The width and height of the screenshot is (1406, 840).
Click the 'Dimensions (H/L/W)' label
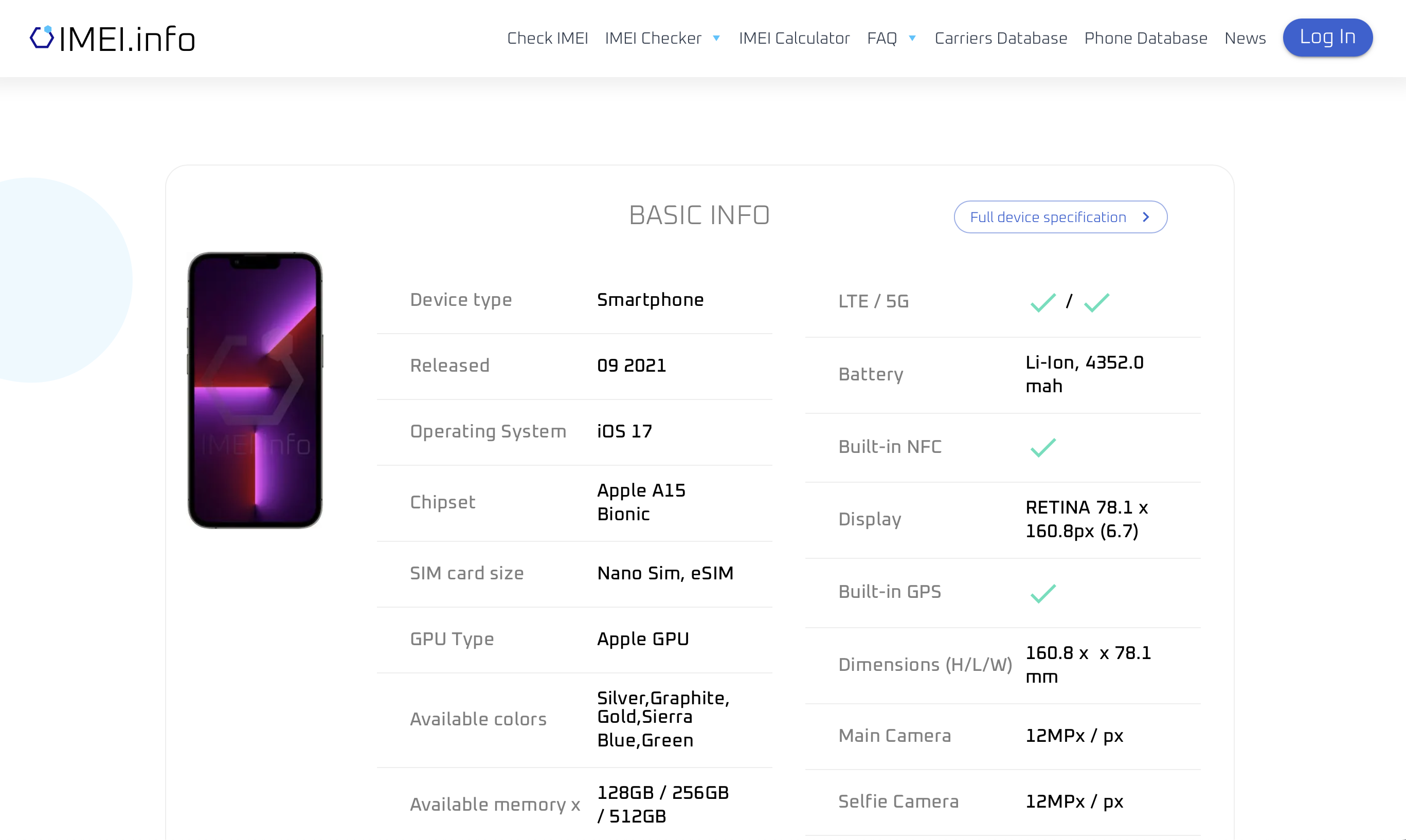coord(925,665)
